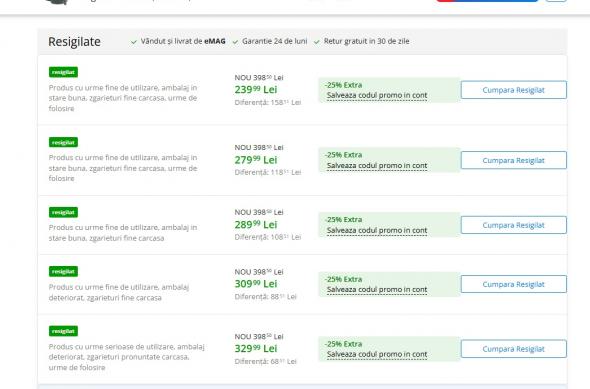Click the text Vândut și livrat de eMAG
The width and height of the screenshot is (590, 389).
pos(183,41)
